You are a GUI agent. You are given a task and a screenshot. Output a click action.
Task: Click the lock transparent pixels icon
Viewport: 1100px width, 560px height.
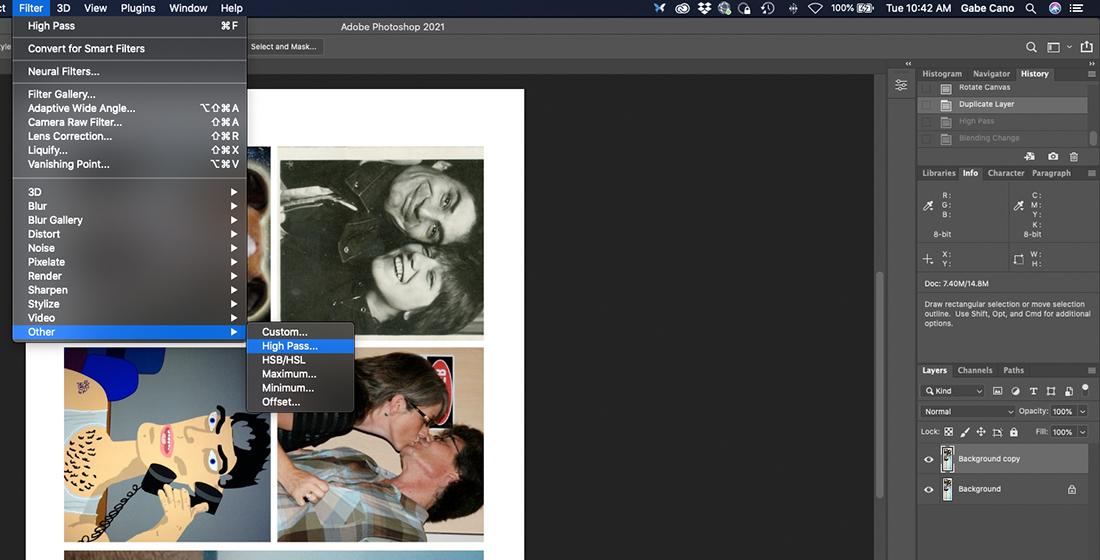point(949,432)
